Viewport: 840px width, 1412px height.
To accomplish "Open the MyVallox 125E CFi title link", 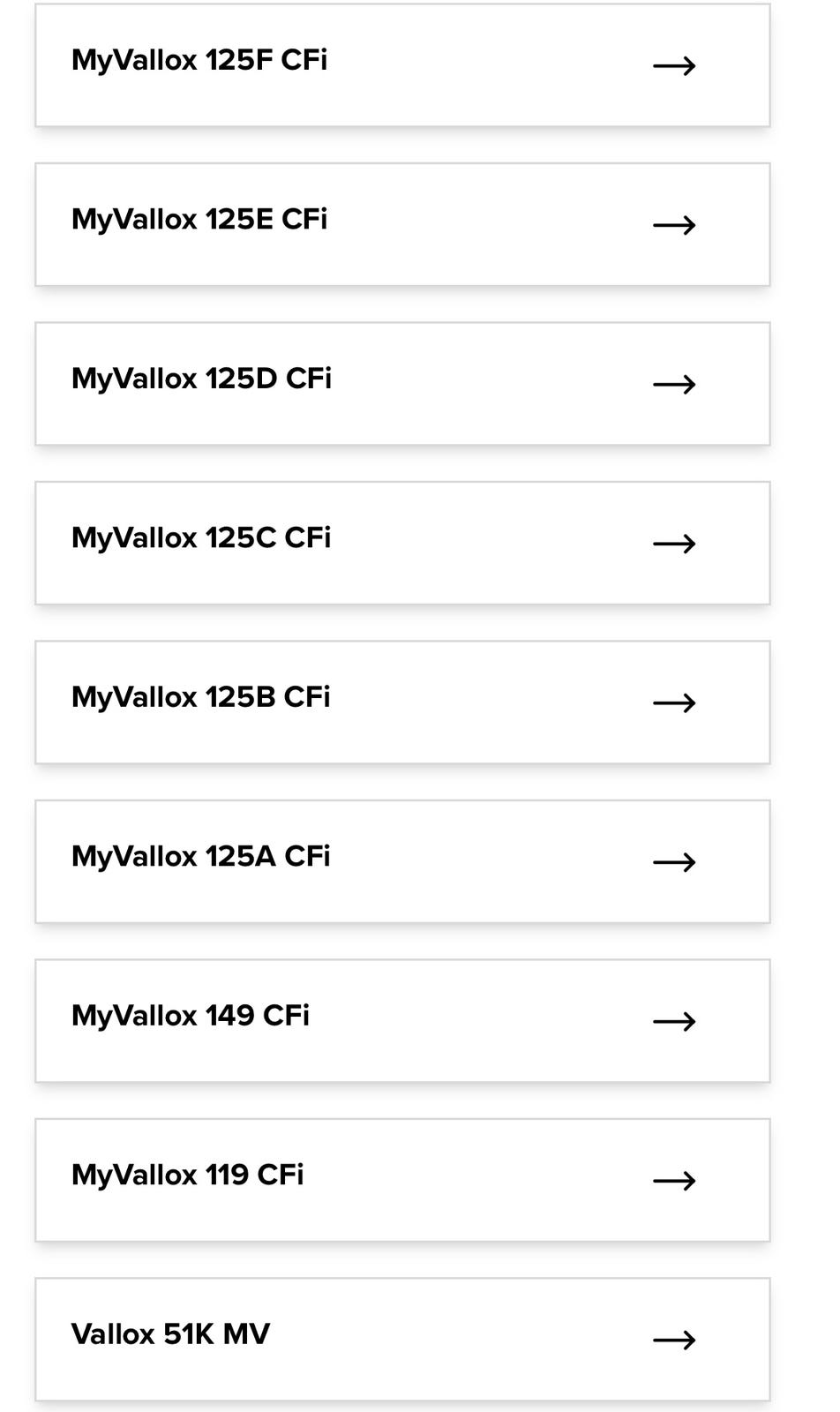I will (x=199, y=219).
